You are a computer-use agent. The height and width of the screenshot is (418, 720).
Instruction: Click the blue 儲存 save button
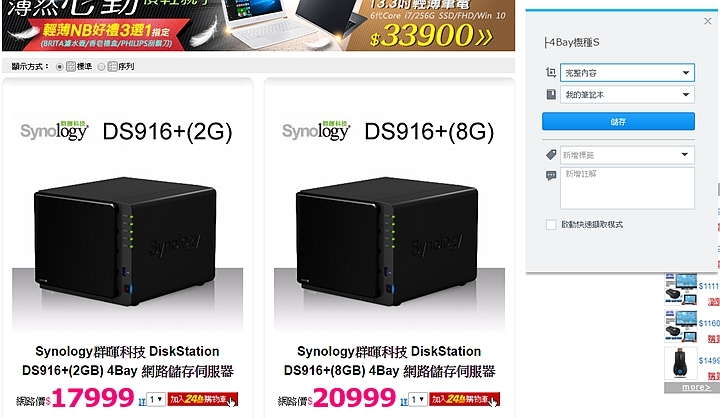point(618,121)
